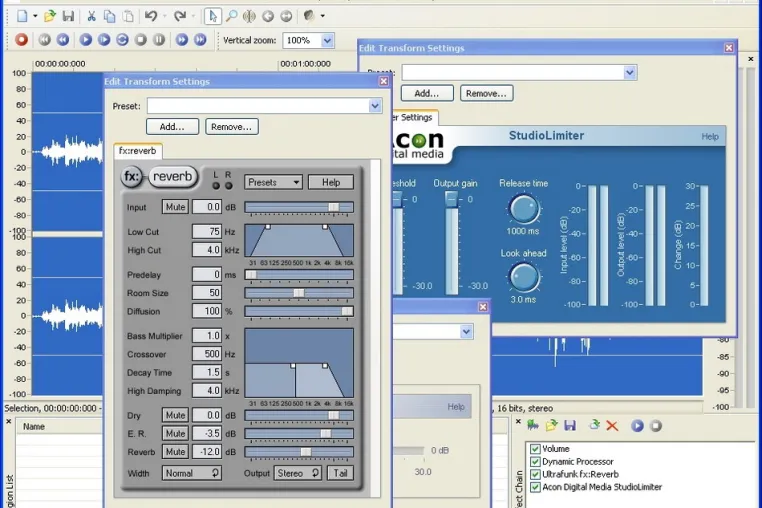
Task: Mute the Dry signal
Action: (x=175, y=415)
